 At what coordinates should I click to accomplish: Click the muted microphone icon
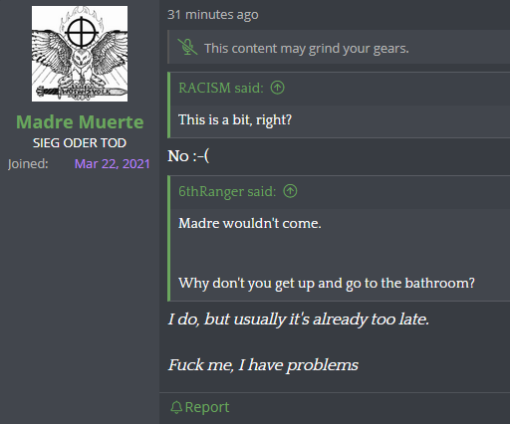187,47
